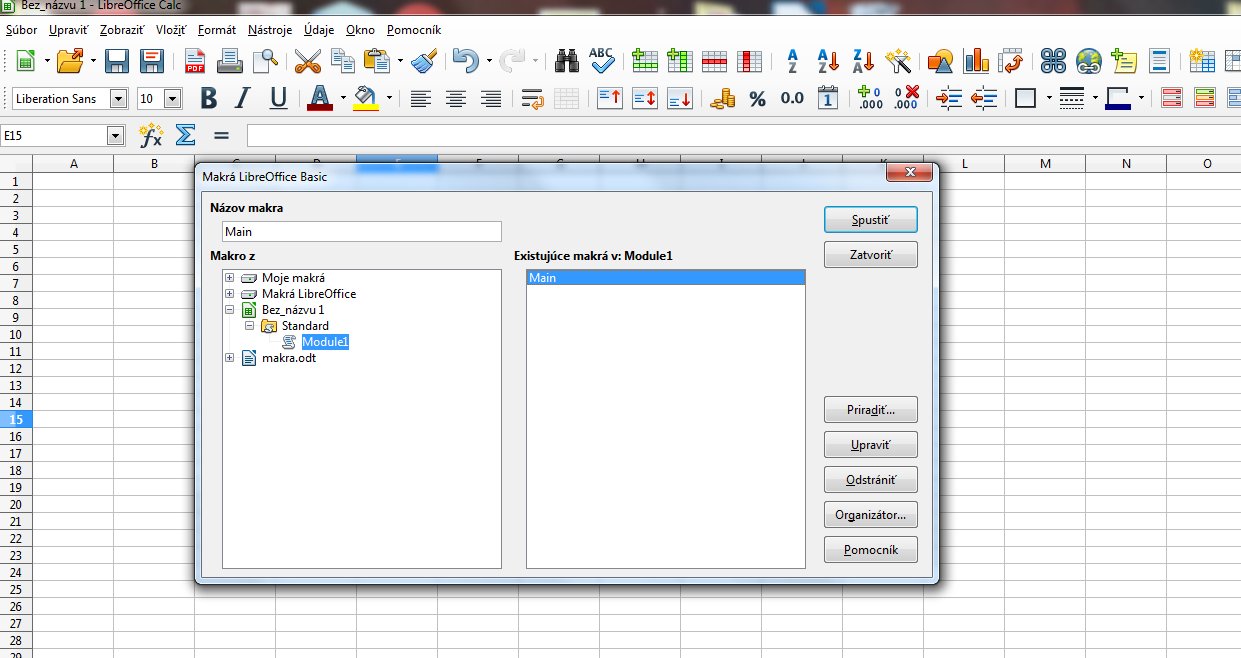
Task: Click the Názov makra input field
Action: coord(362,231)
